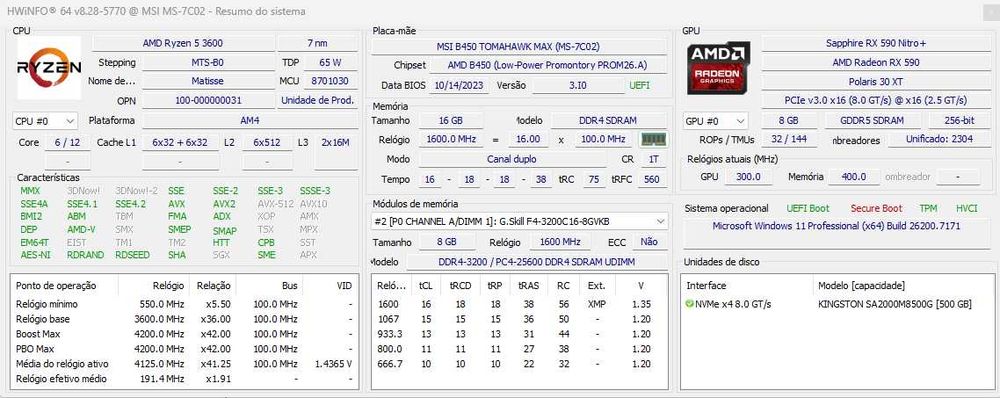Click the L1 cache 6x32 + 6x32 value
Image resolution: width=1000 pixels, height=398 pixels.
[180, 143]
